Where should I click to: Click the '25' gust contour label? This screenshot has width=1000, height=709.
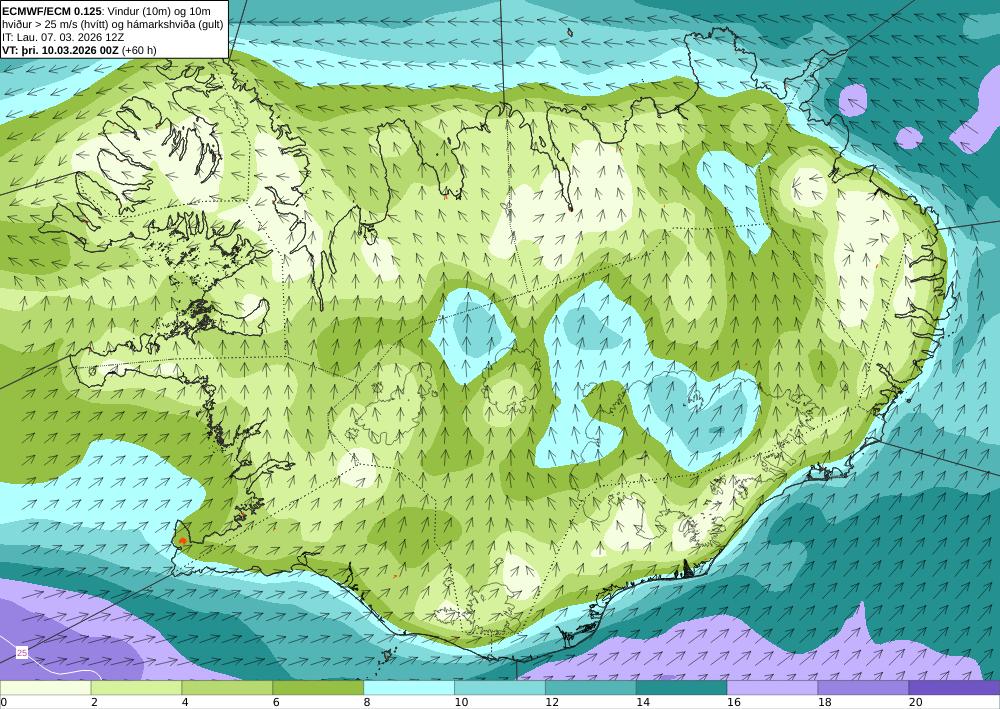22,653
